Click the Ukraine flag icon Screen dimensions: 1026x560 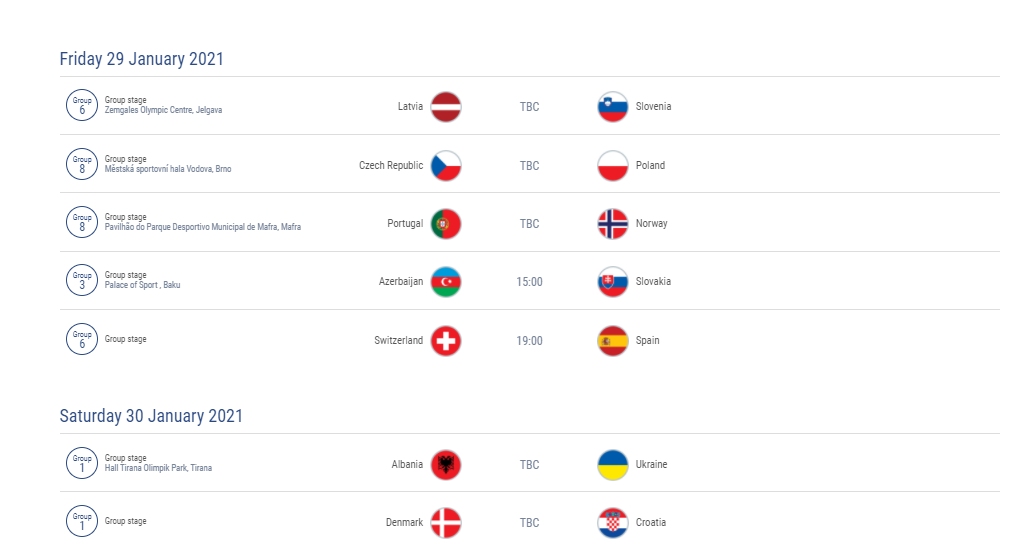pos(612,464)
